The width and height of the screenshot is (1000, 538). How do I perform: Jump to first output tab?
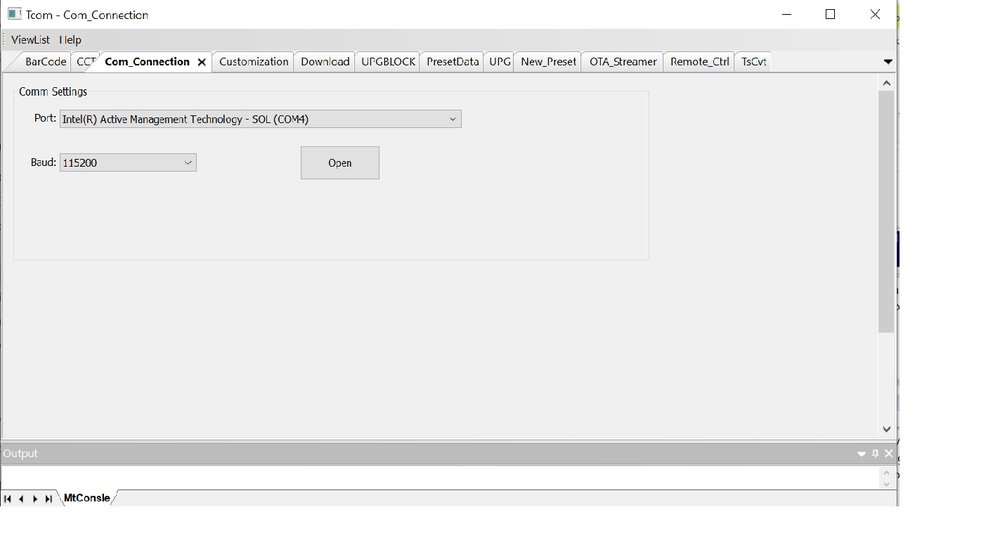click(x=8, y=498)
